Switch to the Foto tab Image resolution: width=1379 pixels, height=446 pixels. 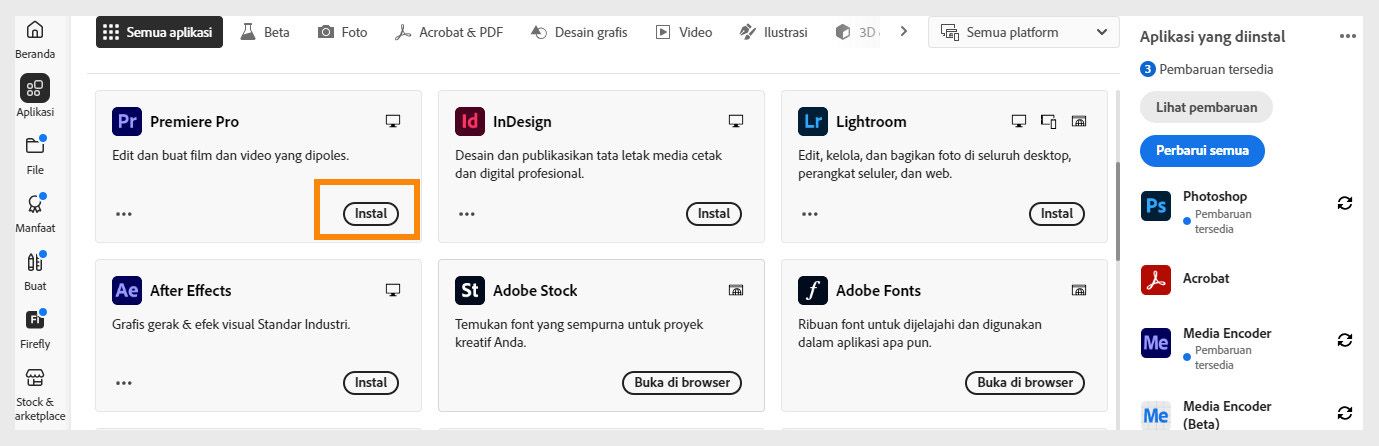[x=342, y=32]
